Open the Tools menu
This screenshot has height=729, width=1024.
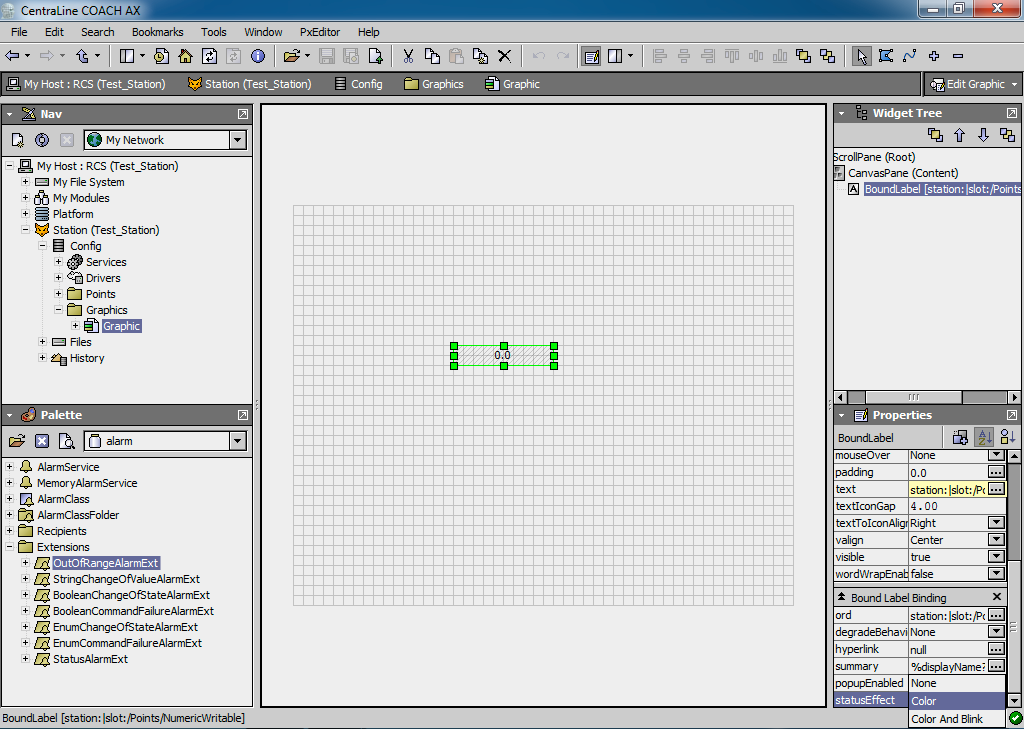point(214,32)
